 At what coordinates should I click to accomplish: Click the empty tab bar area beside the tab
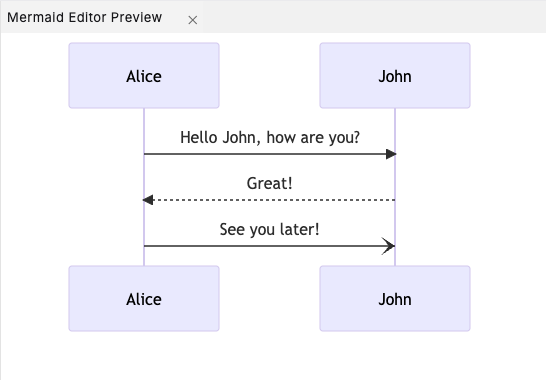tap(374, 17)
